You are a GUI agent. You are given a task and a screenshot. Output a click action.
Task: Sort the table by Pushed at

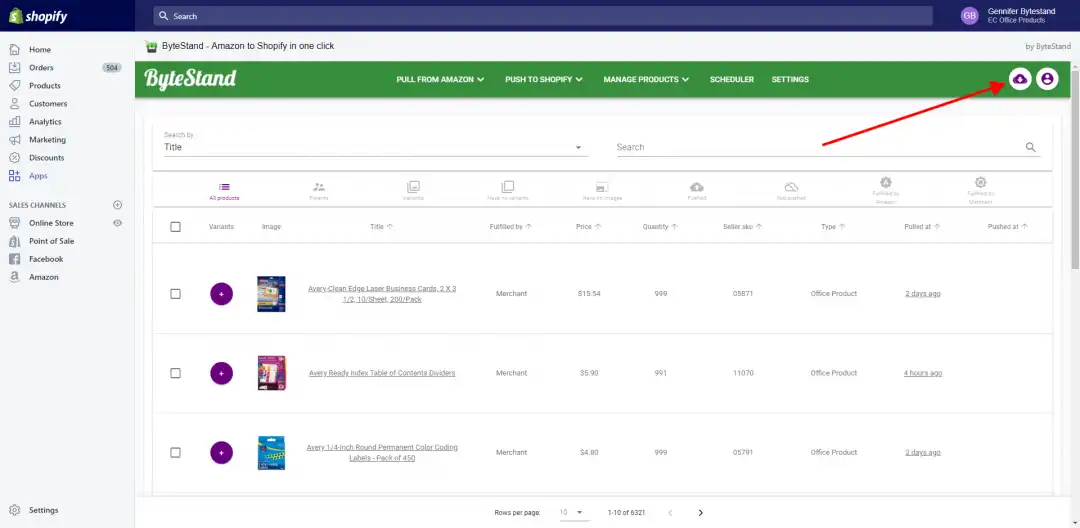click(1008, 226)
